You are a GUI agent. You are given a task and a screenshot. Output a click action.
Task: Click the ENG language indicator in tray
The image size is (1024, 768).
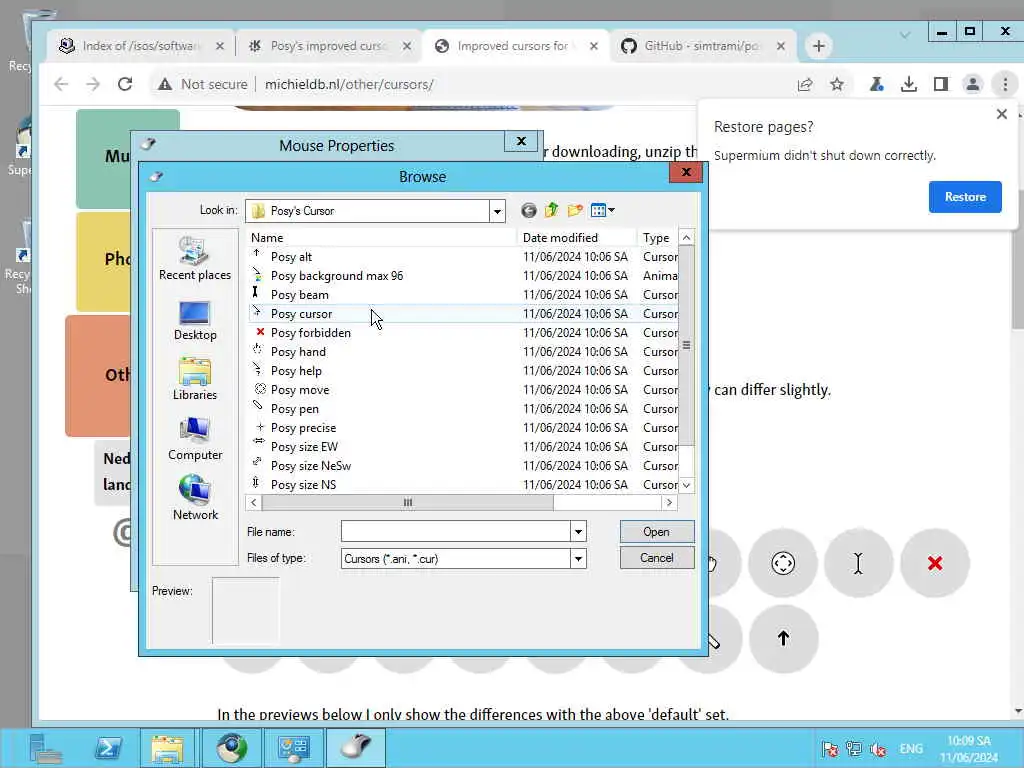(x=911, y=748)
